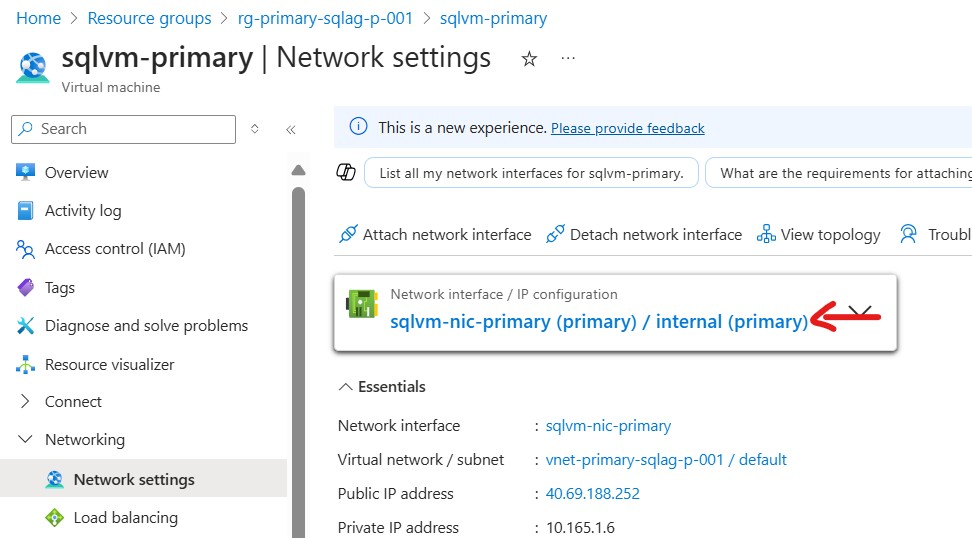
Task: Open the network interface / IP configuration dropdown
Action: click(615, 313)
